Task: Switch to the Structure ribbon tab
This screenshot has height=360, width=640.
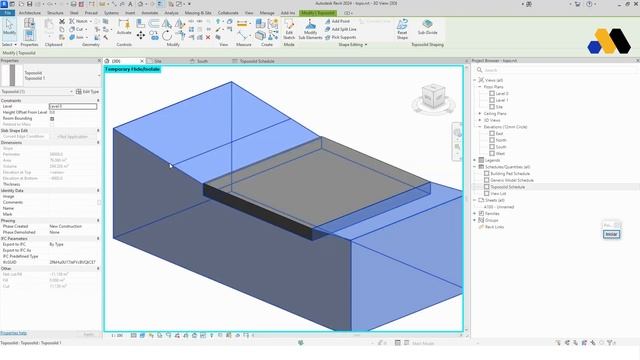Action: 55,13
